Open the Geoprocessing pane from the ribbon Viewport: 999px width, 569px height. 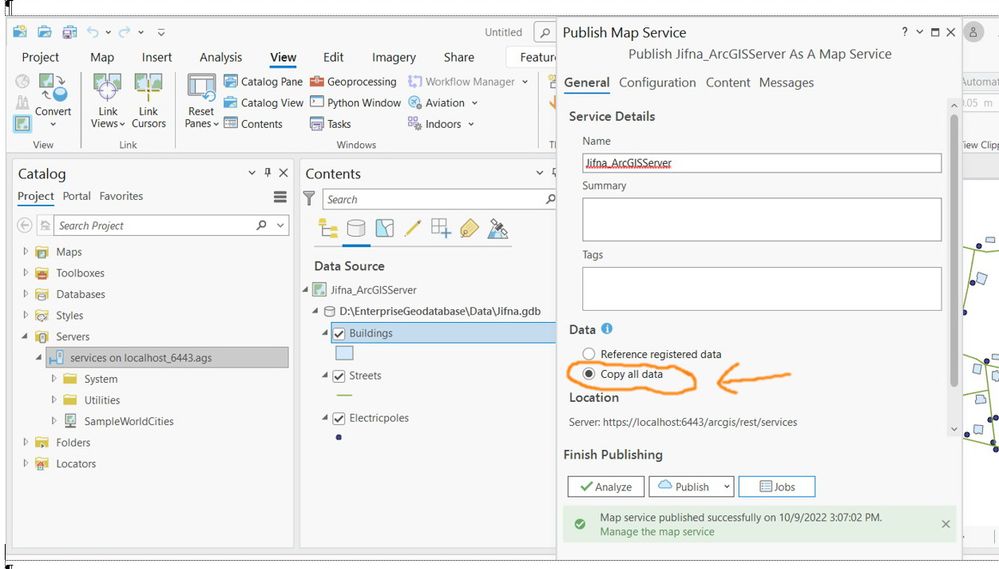pyautogui.click(x=353, y=82)
